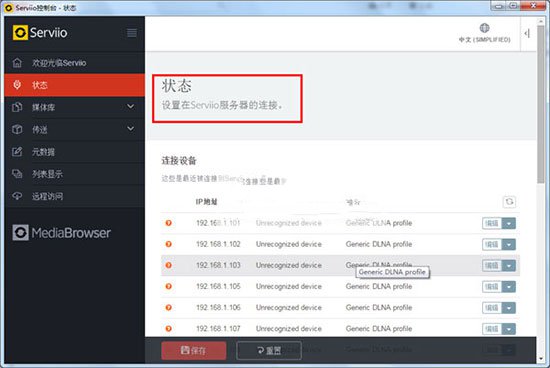Image resolution: width=550 pixels, height=368 pixels.
Task: Click the vertical scrollbar thumb
Action: point(541,103)
